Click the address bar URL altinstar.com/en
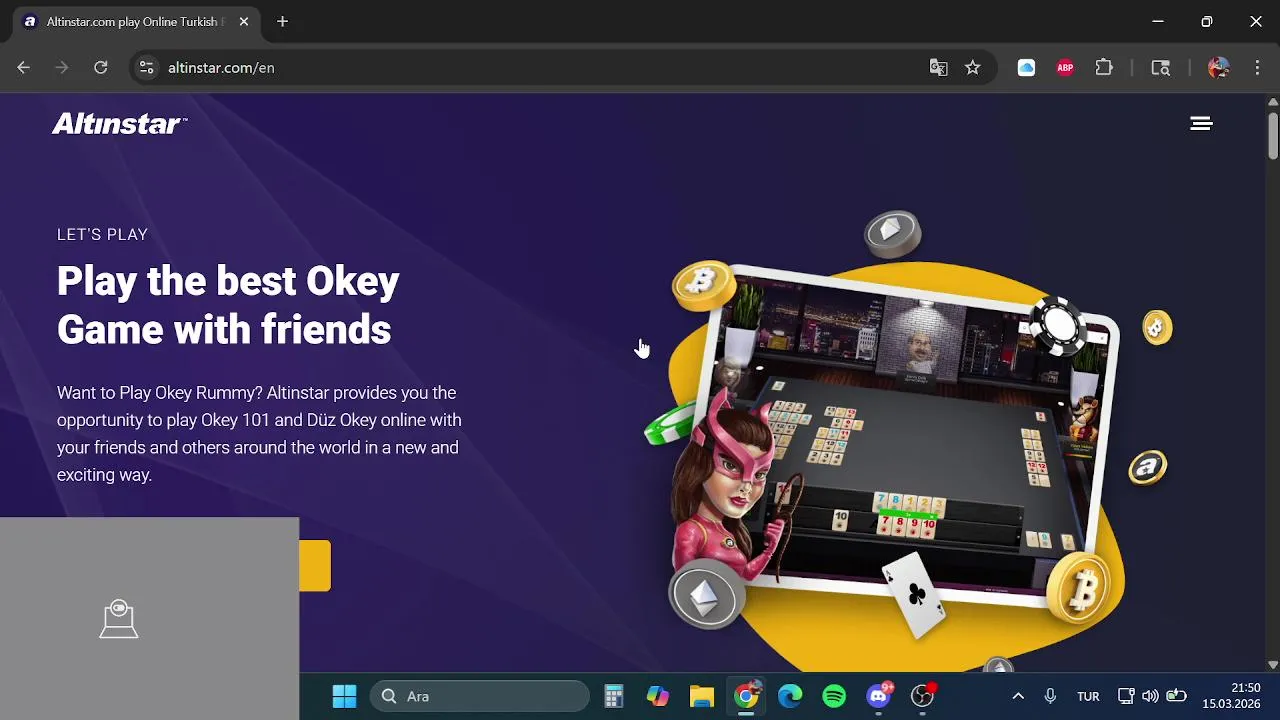Image resolution: width=1280 pixels, height=720 pixels. (x=221, y=67)
